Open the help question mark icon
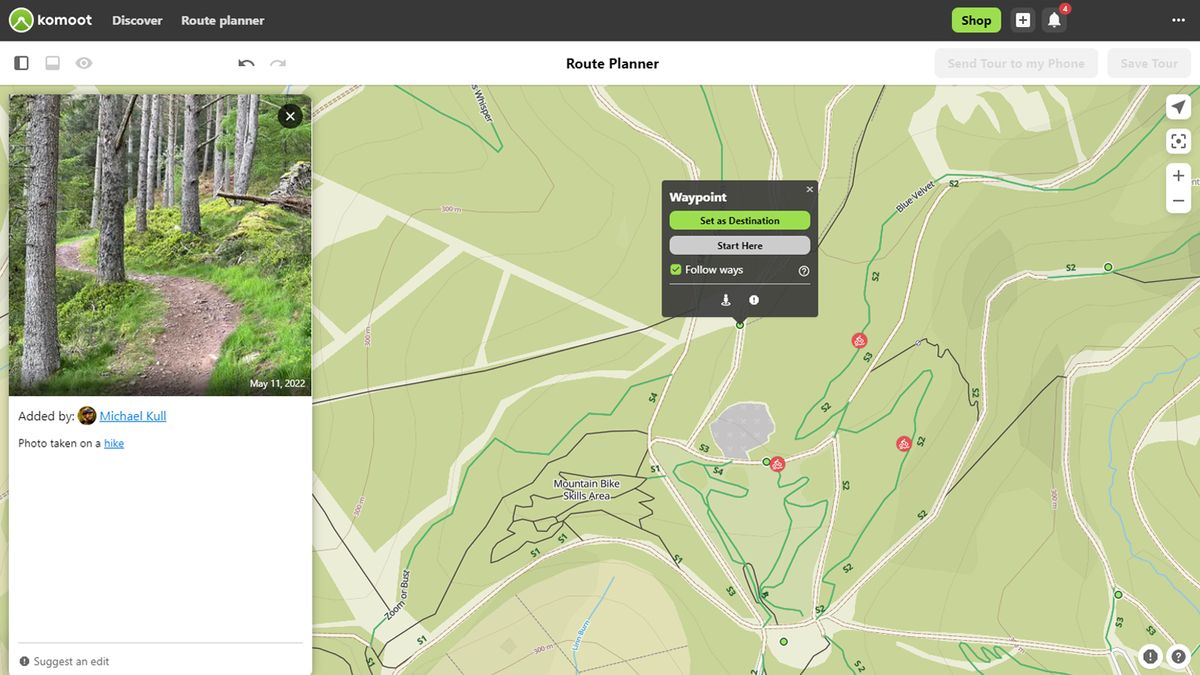 click(1178, 656)
